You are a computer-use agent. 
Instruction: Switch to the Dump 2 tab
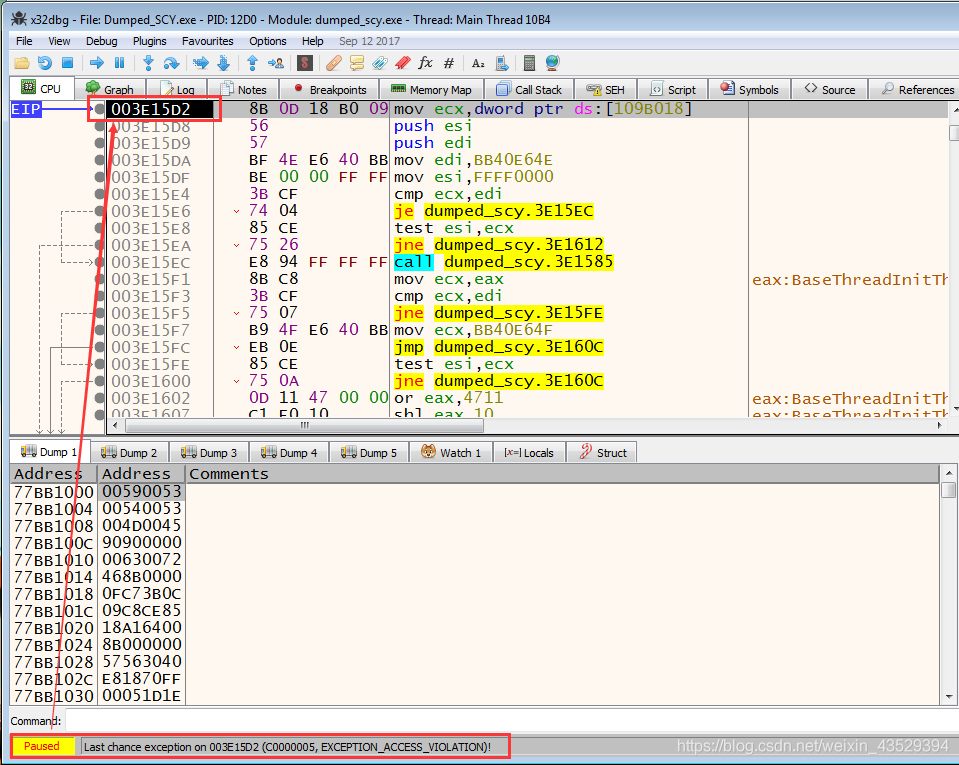point(129,453)
